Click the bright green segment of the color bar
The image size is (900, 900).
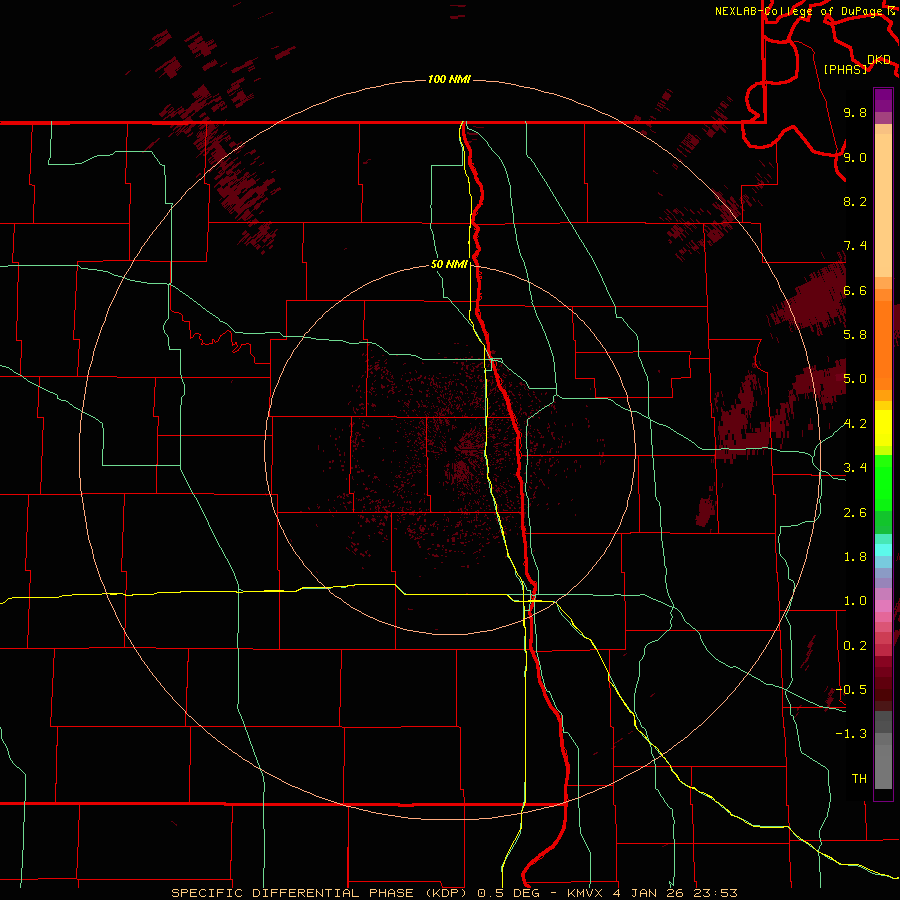click(883, 482)
